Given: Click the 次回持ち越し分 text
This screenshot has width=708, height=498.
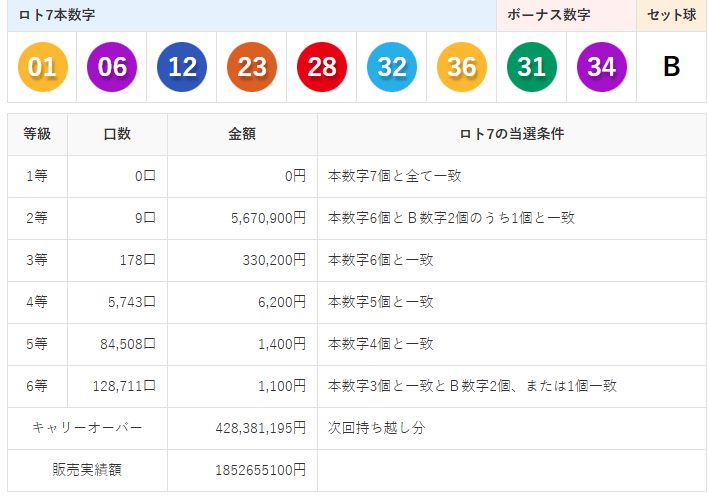Looking at the screenshot, I should point(377,428).
